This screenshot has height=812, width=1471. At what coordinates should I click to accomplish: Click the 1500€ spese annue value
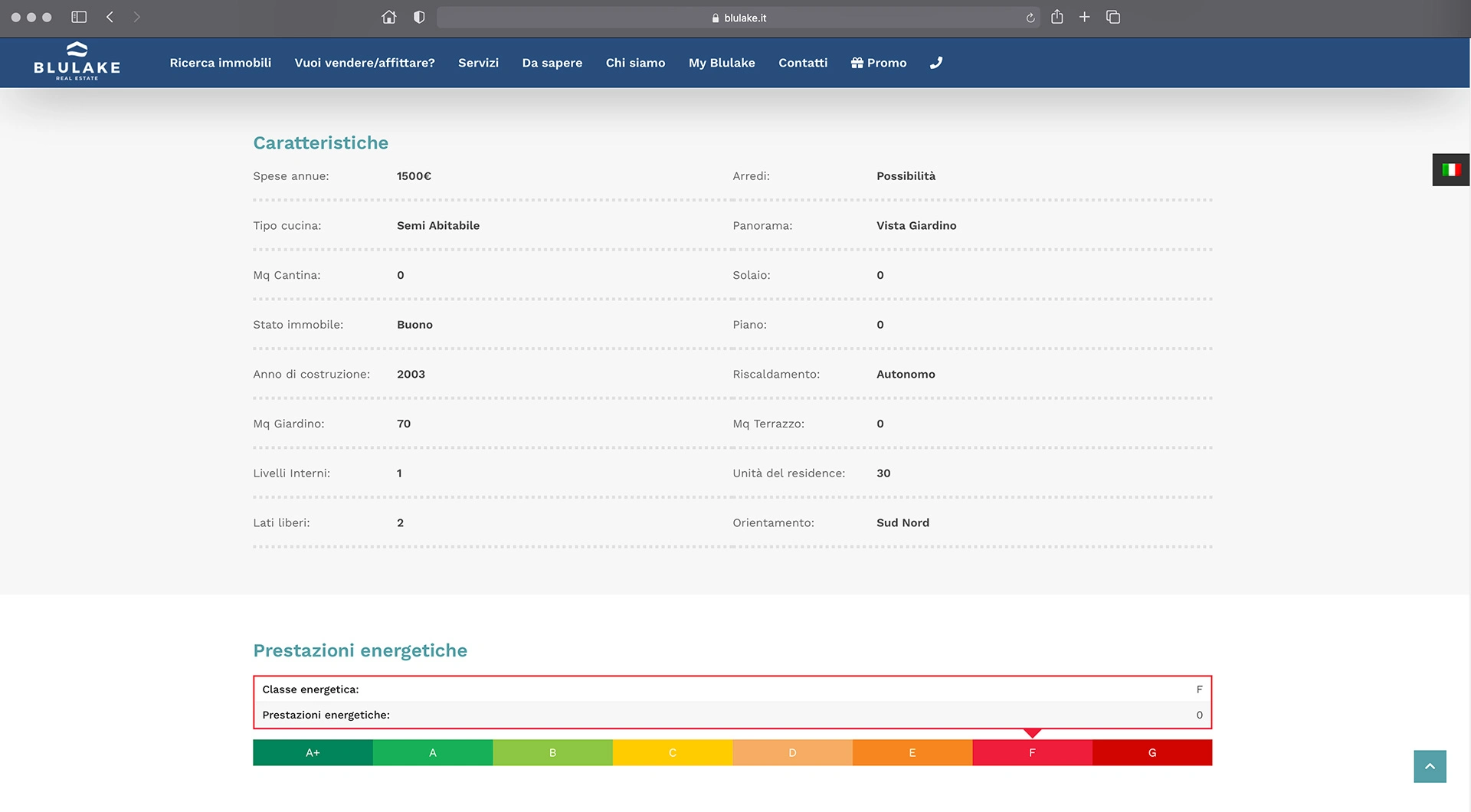point(414,176)
